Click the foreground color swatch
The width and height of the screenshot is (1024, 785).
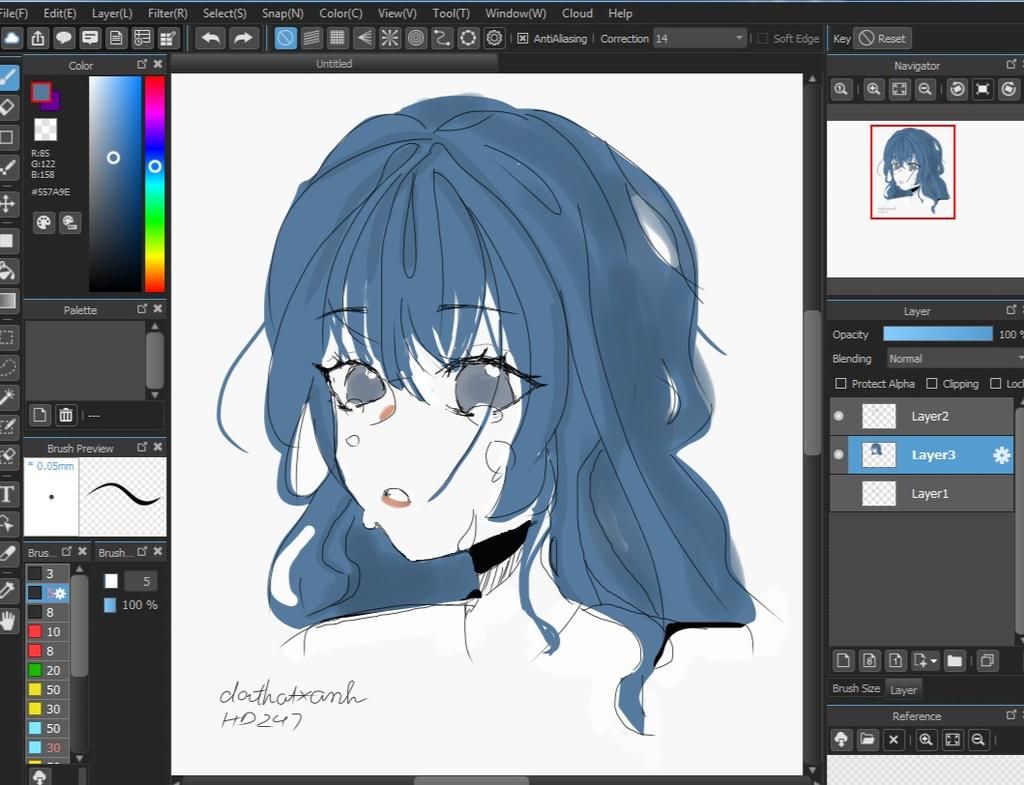click(41, 93)
